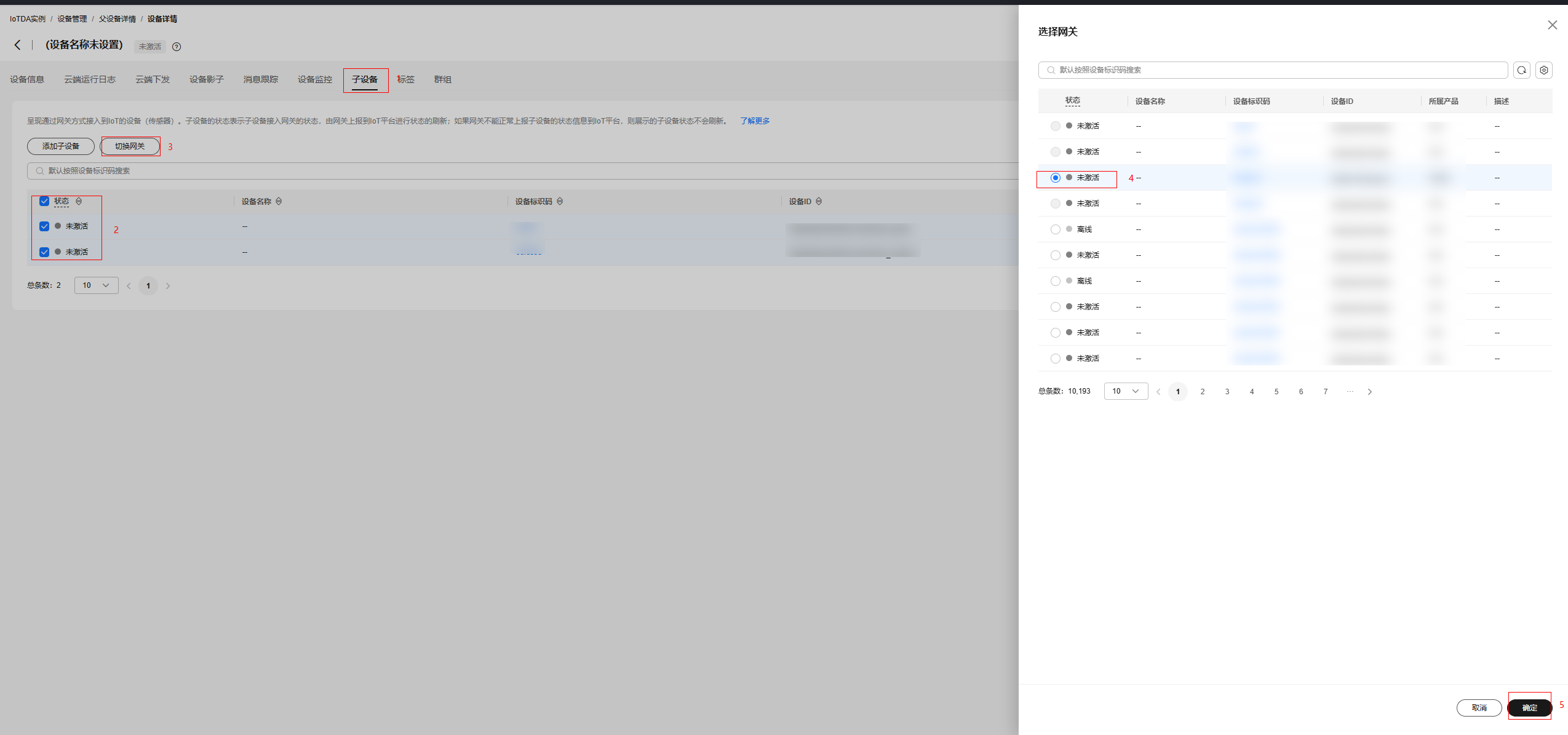Expand more pages ellipsis in gateway pagination
Screen dimensions: 1568x735
1350,391
